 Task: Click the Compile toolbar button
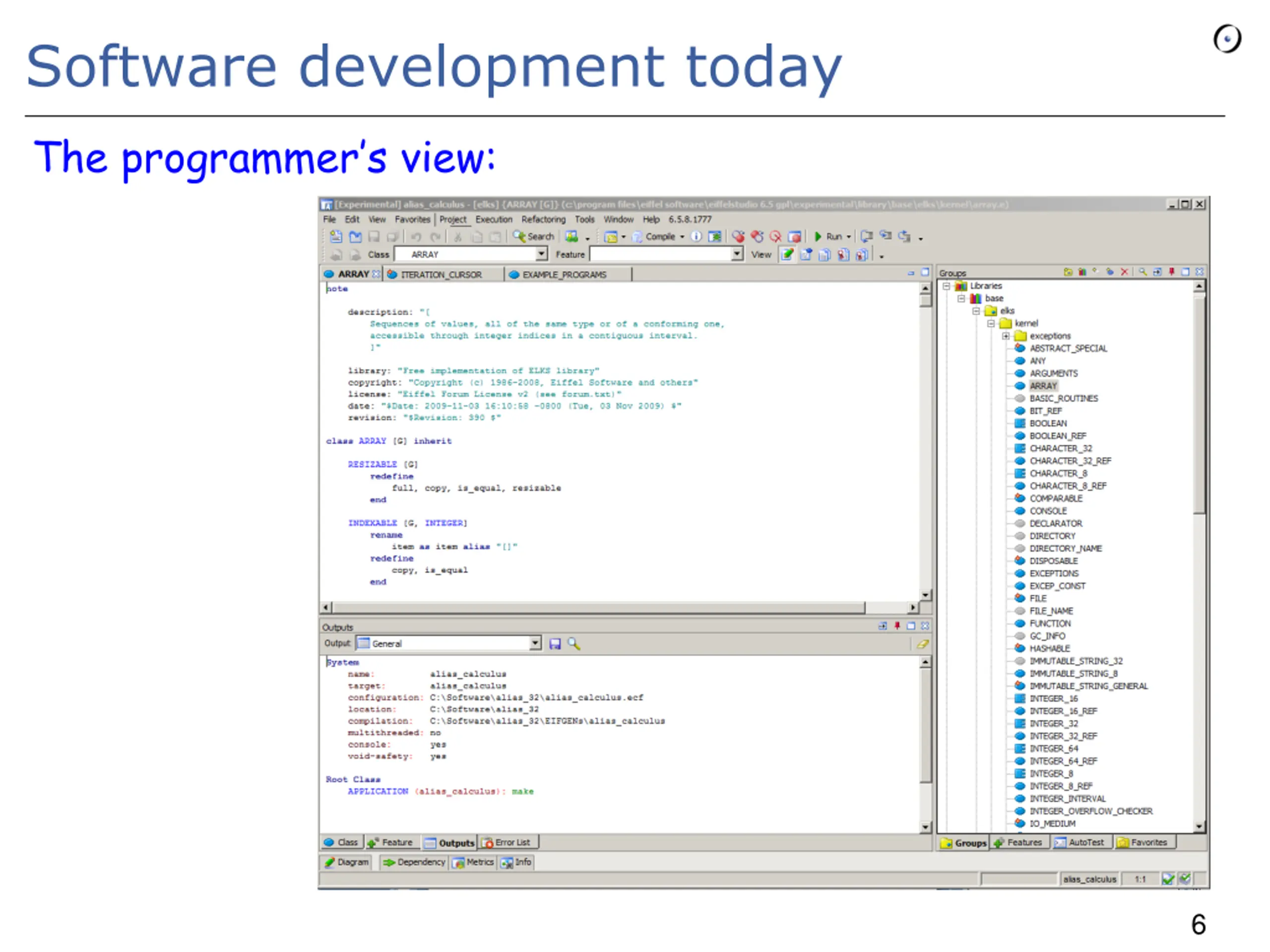(x=653, y=237)
